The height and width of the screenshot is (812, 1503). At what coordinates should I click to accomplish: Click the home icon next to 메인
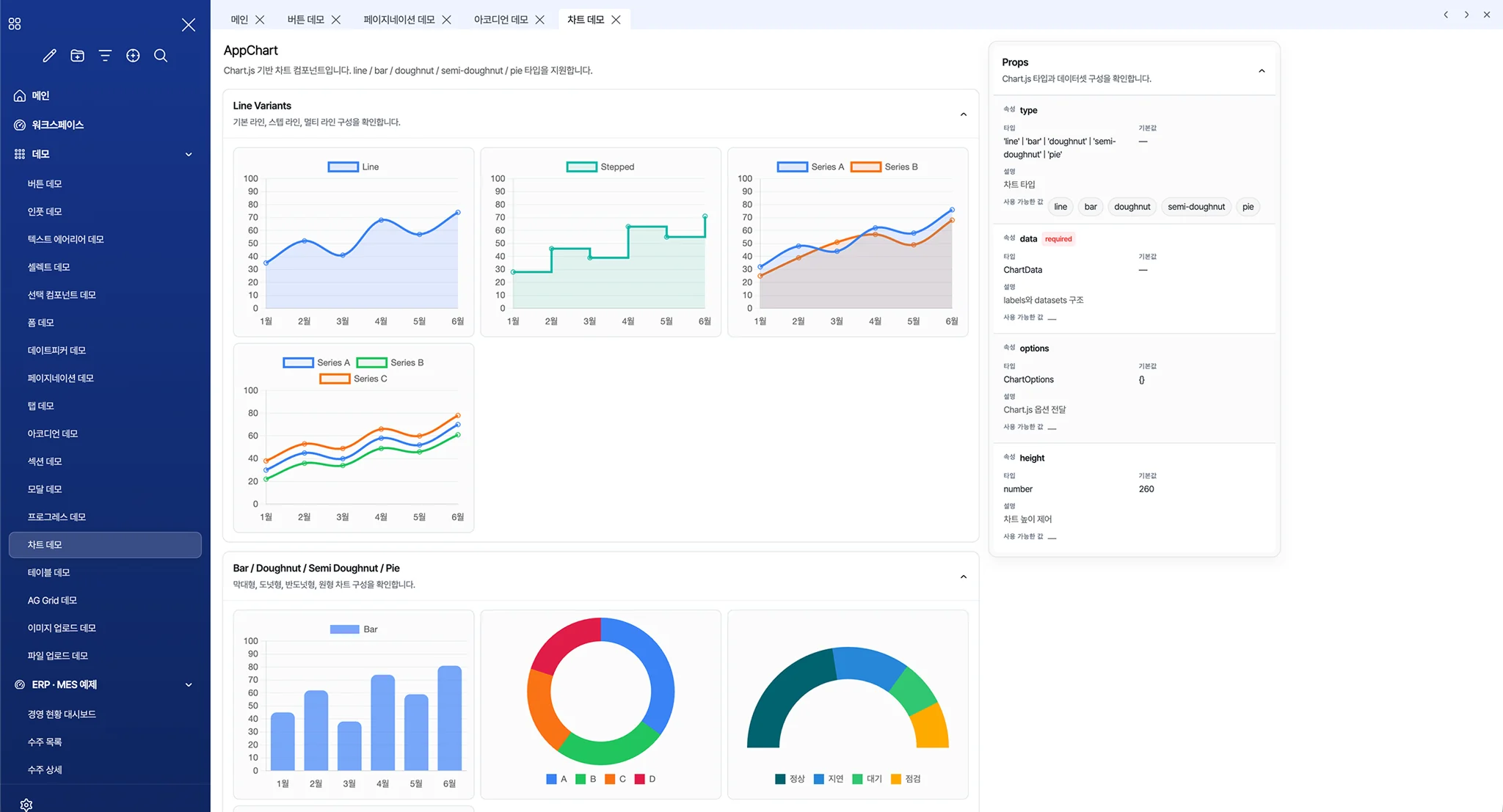[20, 96]
